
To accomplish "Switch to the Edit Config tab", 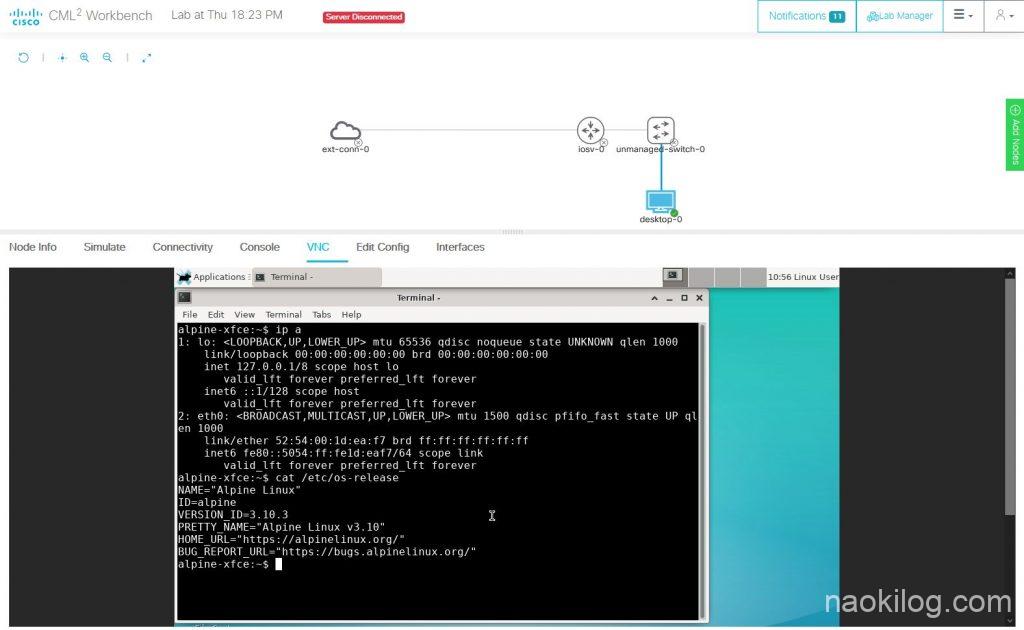I will pos(383,247).
